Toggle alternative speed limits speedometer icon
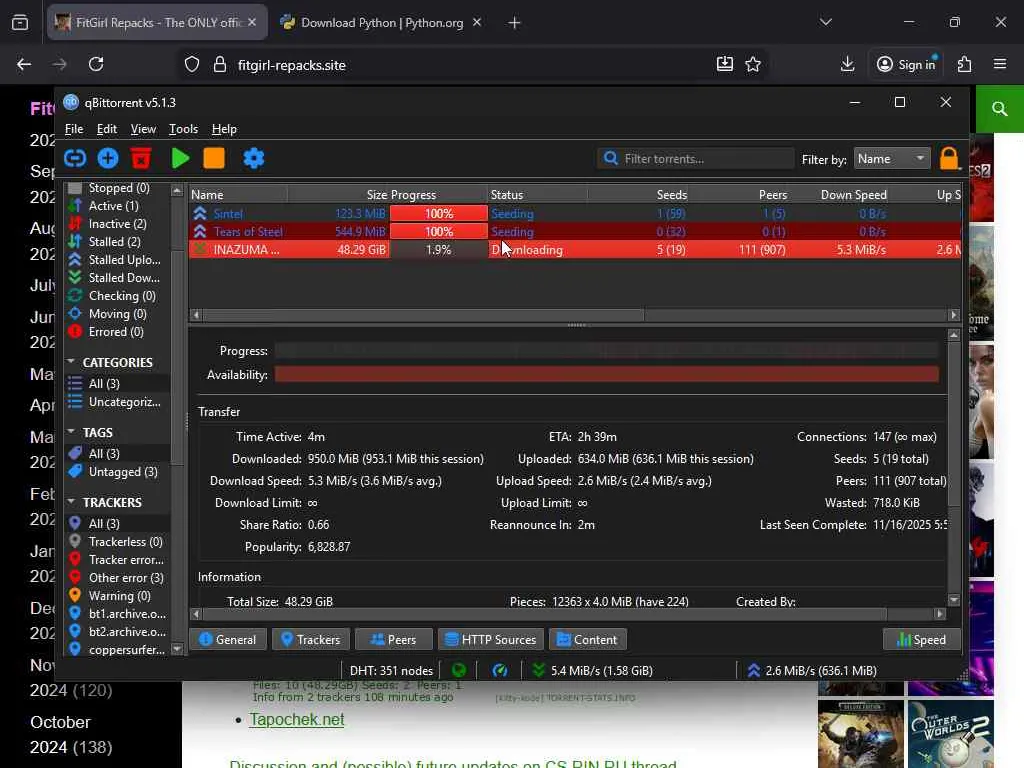The height and width of the screenshot is (768, 1024). tap(500, 670)
